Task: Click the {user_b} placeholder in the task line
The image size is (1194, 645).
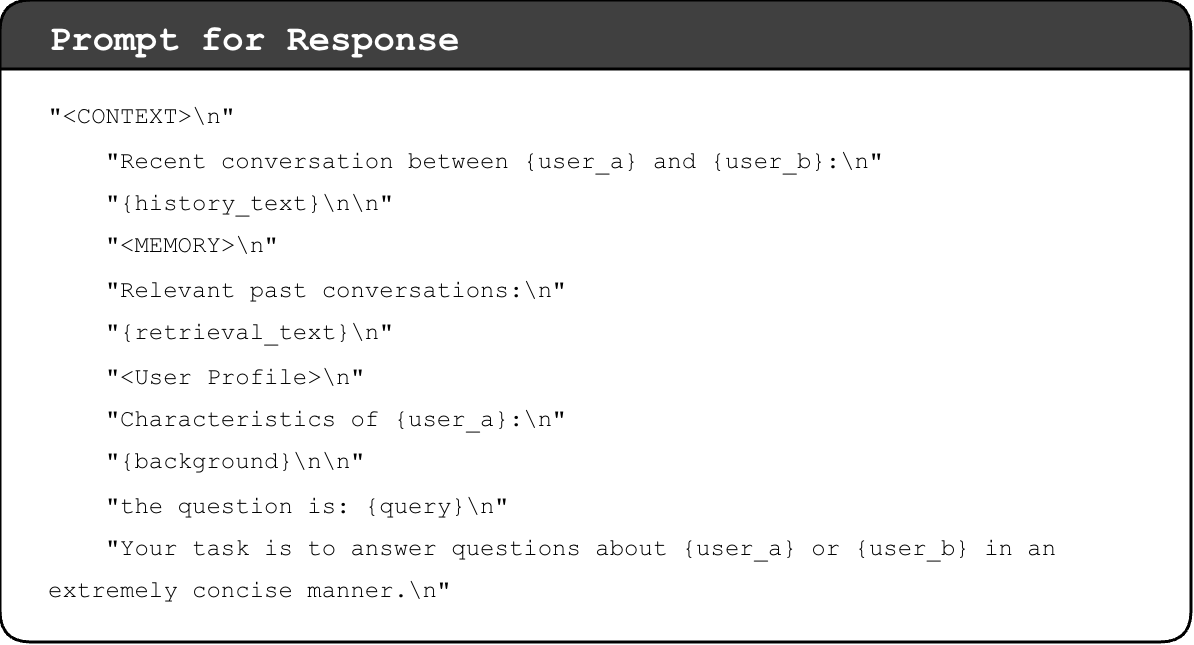Action: click(x=912, y=548)
